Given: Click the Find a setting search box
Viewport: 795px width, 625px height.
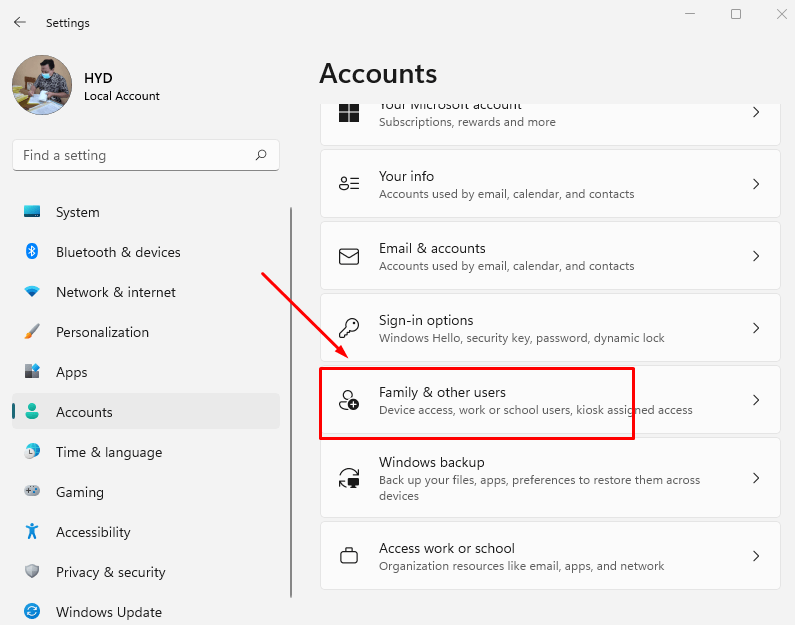Looking at the screenshot, I should click(135, 155).
